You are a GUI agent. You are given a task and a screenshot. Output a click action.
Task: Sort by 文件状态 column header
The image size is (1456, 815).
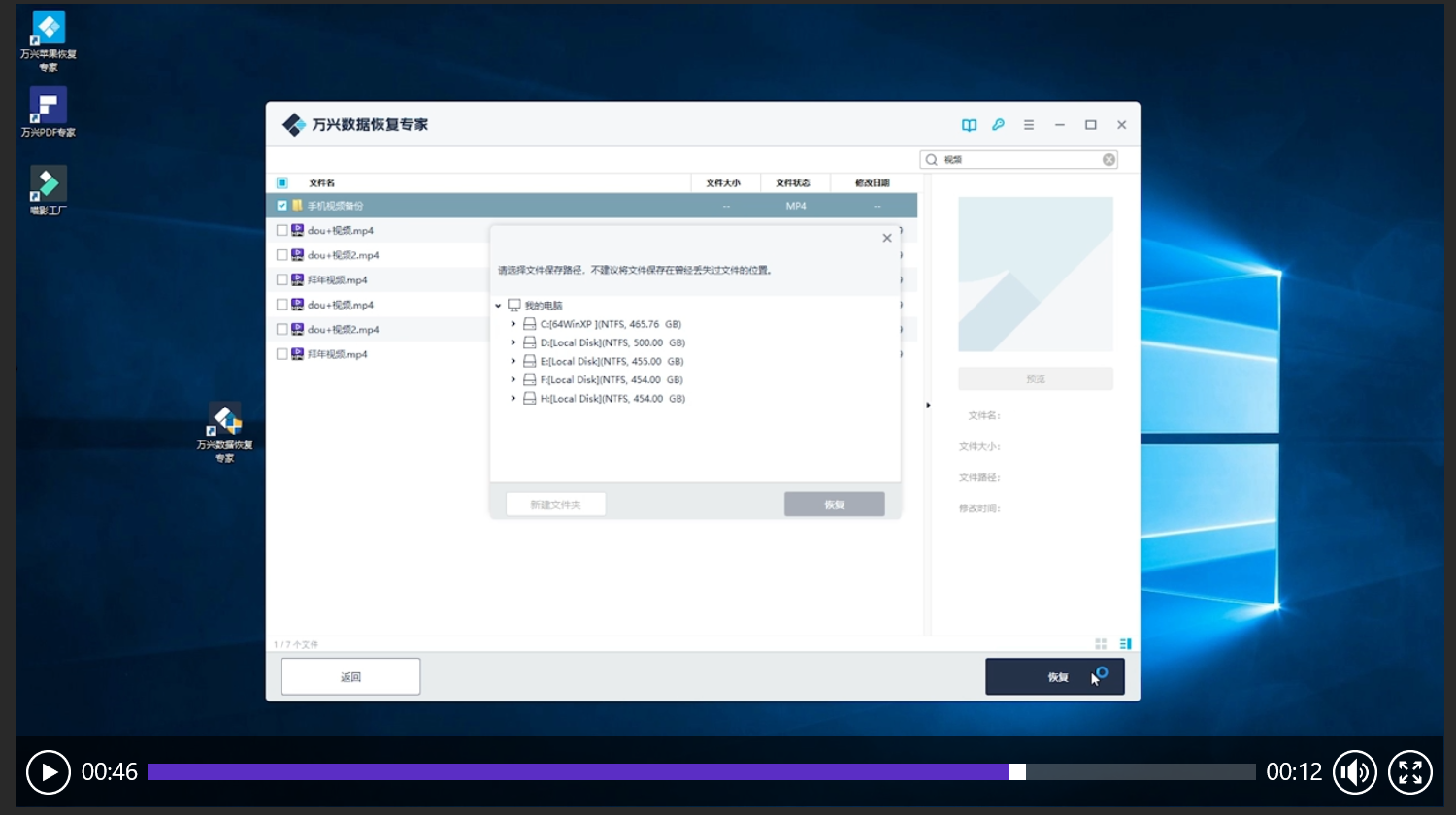[793, 183]
